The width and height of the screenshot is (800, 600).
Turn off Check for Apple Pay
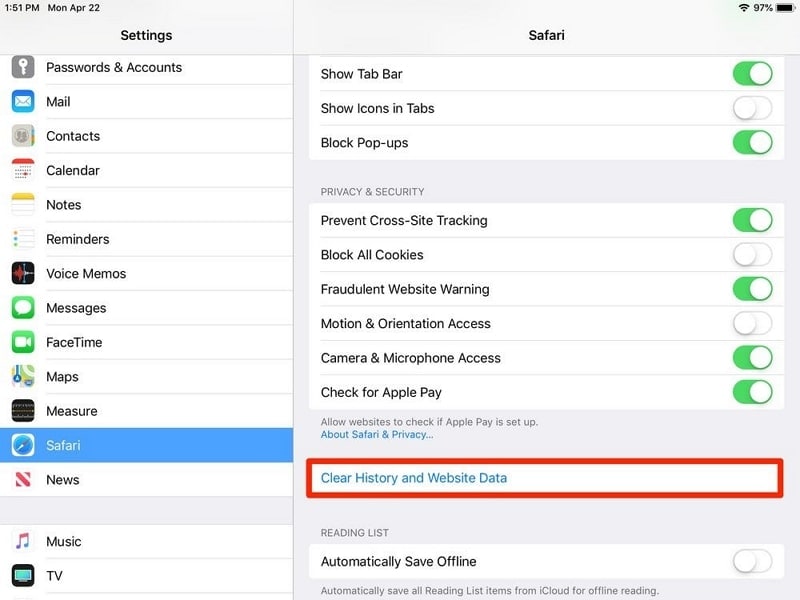753,392
